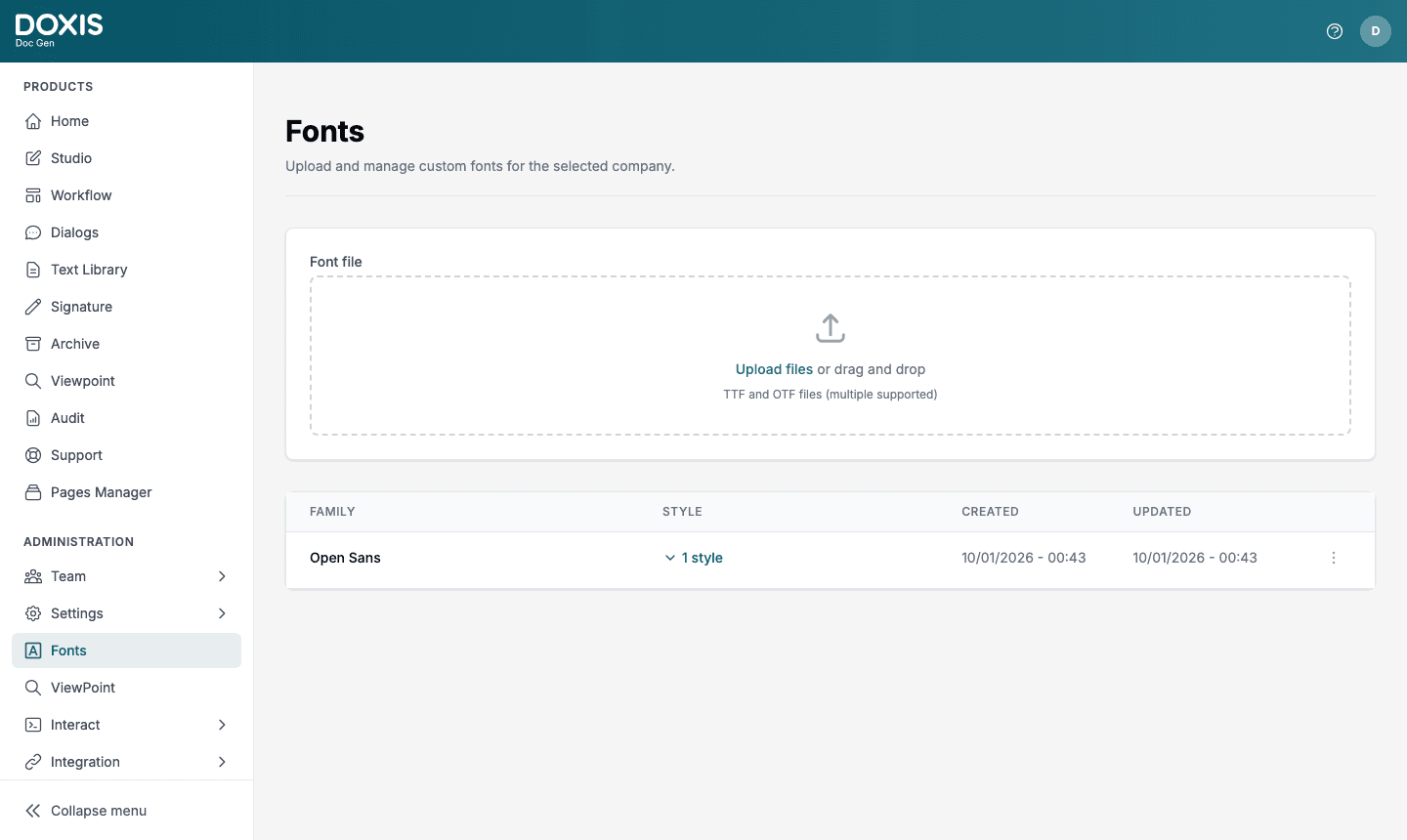Click the Upload files link

coord(774,369)
